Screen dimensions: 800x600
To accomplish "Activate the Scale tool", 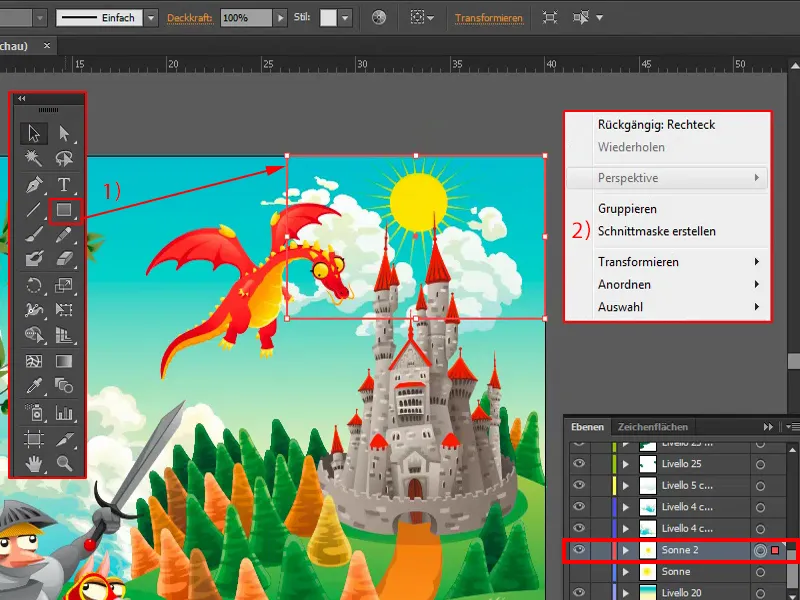I will click(64, 285).
